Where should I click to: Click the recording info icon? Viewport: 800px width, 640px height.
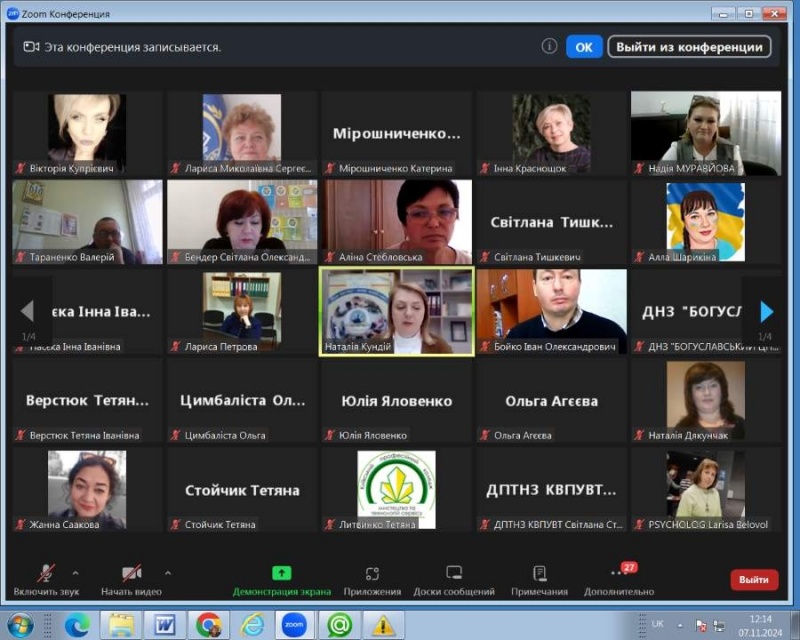(549, 46)
